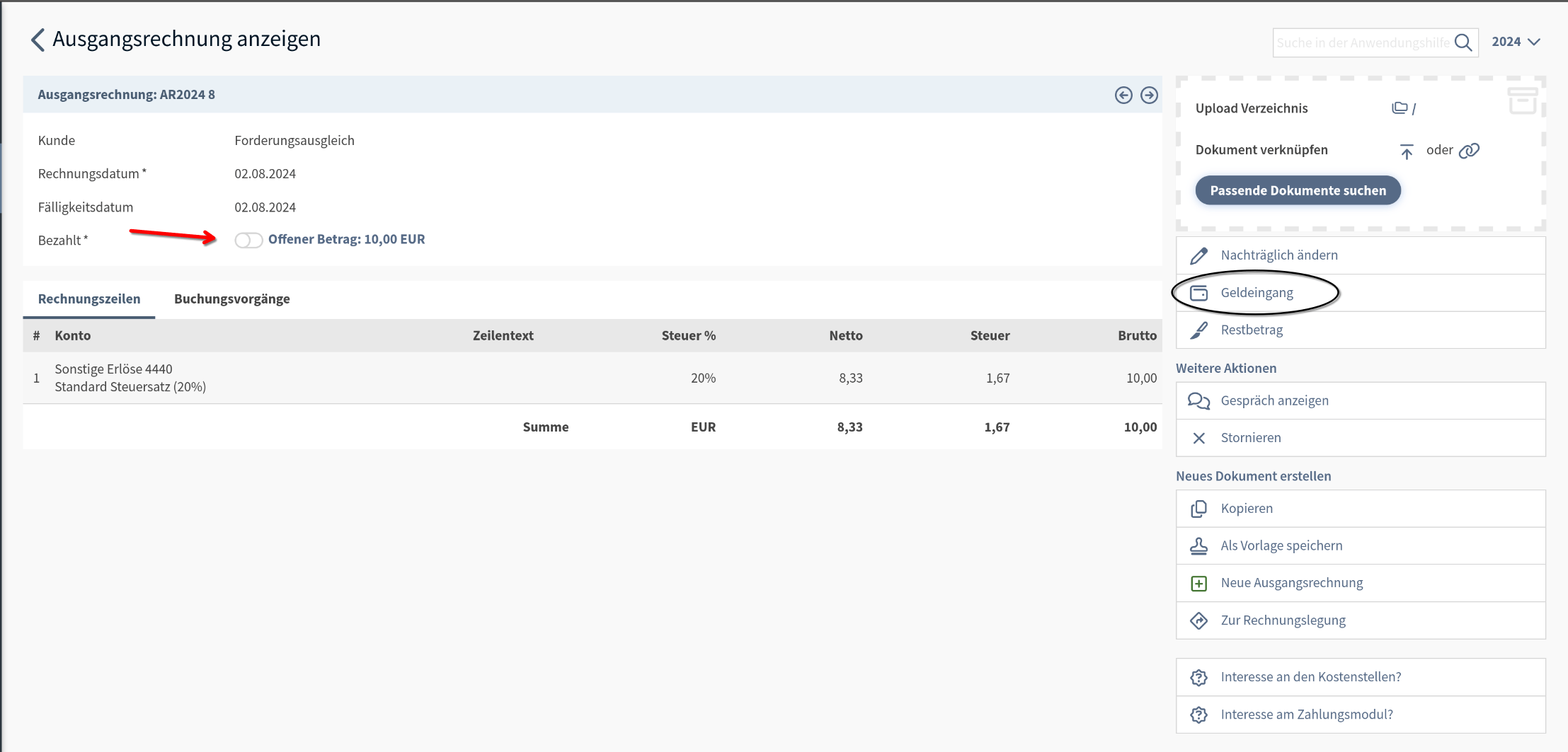Click the link document chain icon
Image resolution: width=1568 pixels, height=752 pixels.
coord(1469,150)
